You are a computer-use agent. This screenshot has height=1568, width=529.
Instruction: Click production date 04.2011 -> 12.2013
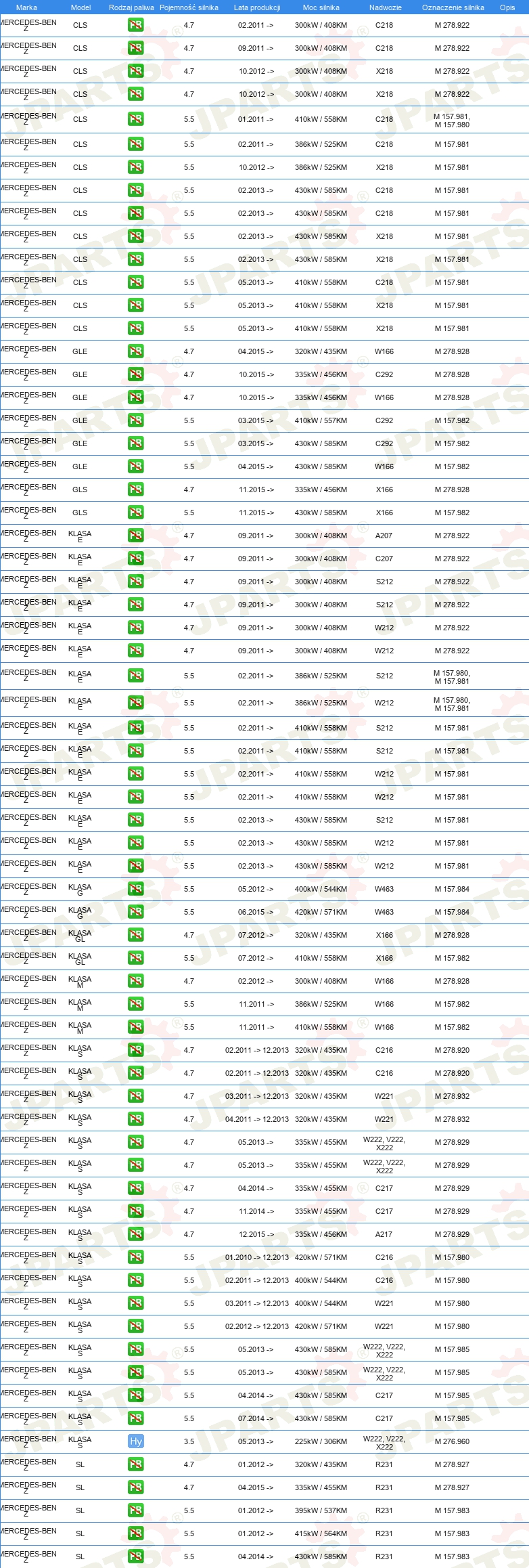[257, 1119]
